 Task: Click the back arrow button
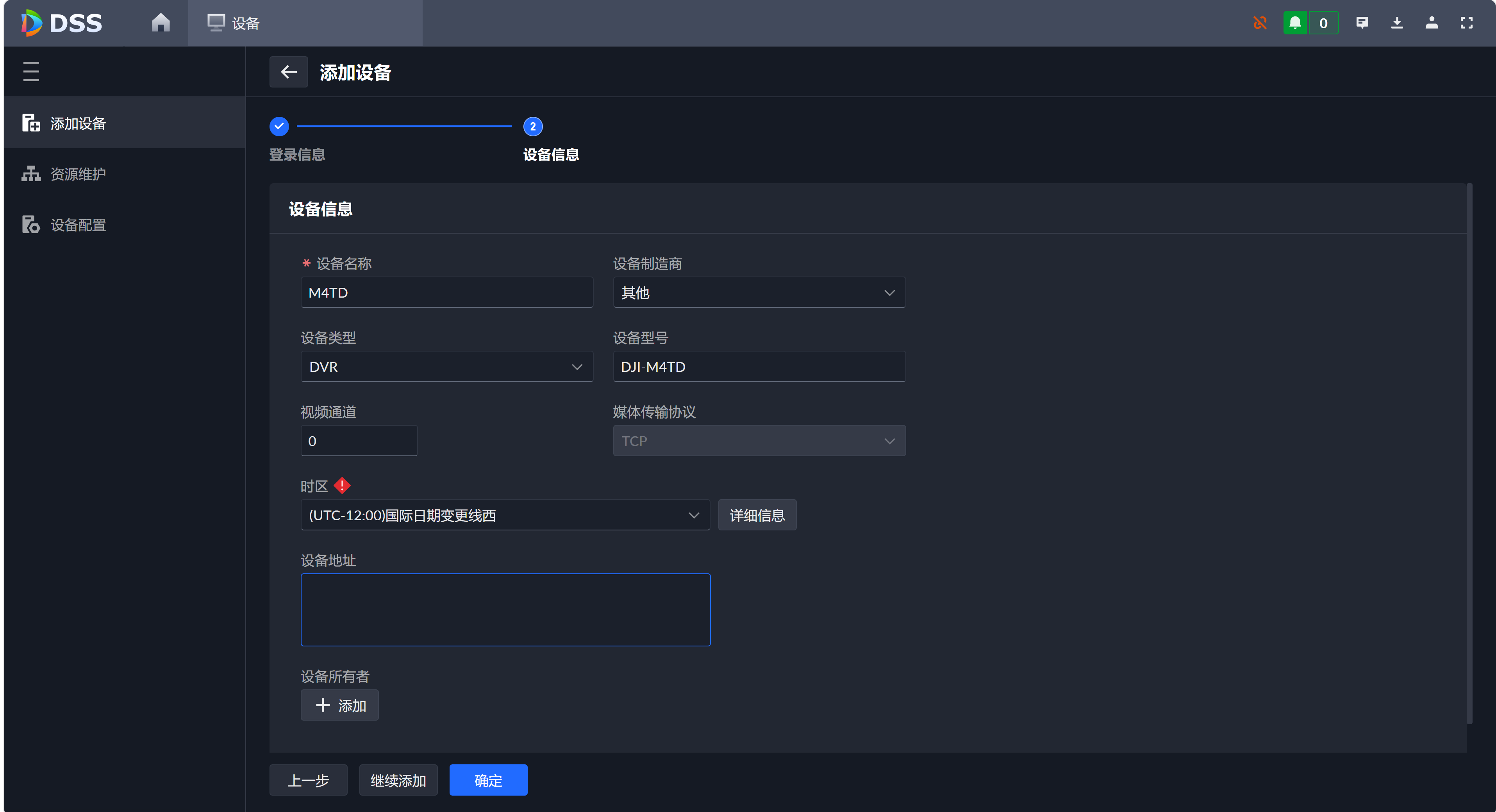289,72
